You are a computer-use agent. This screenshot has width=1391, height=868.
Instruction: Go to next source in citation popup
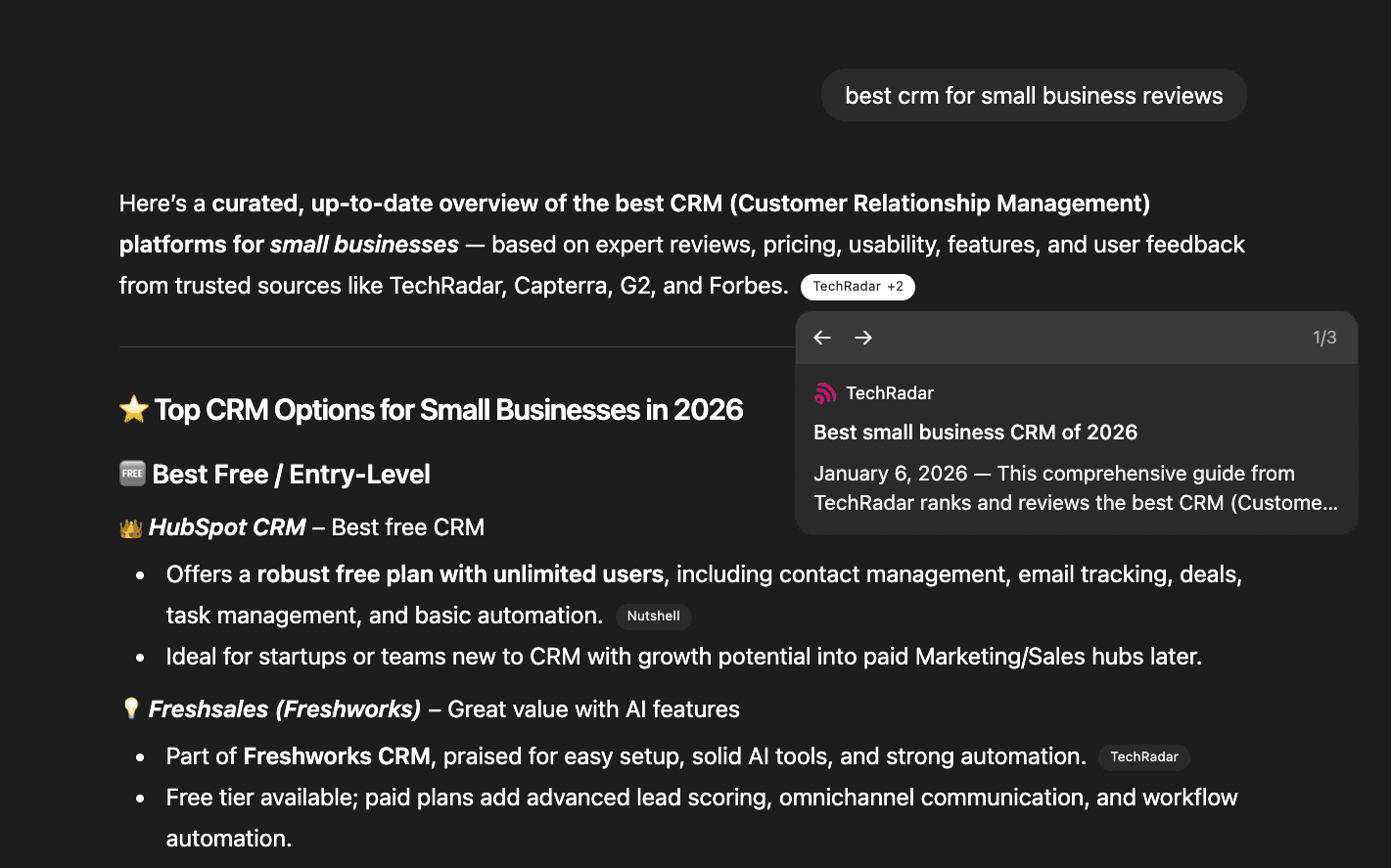point(863,338)
